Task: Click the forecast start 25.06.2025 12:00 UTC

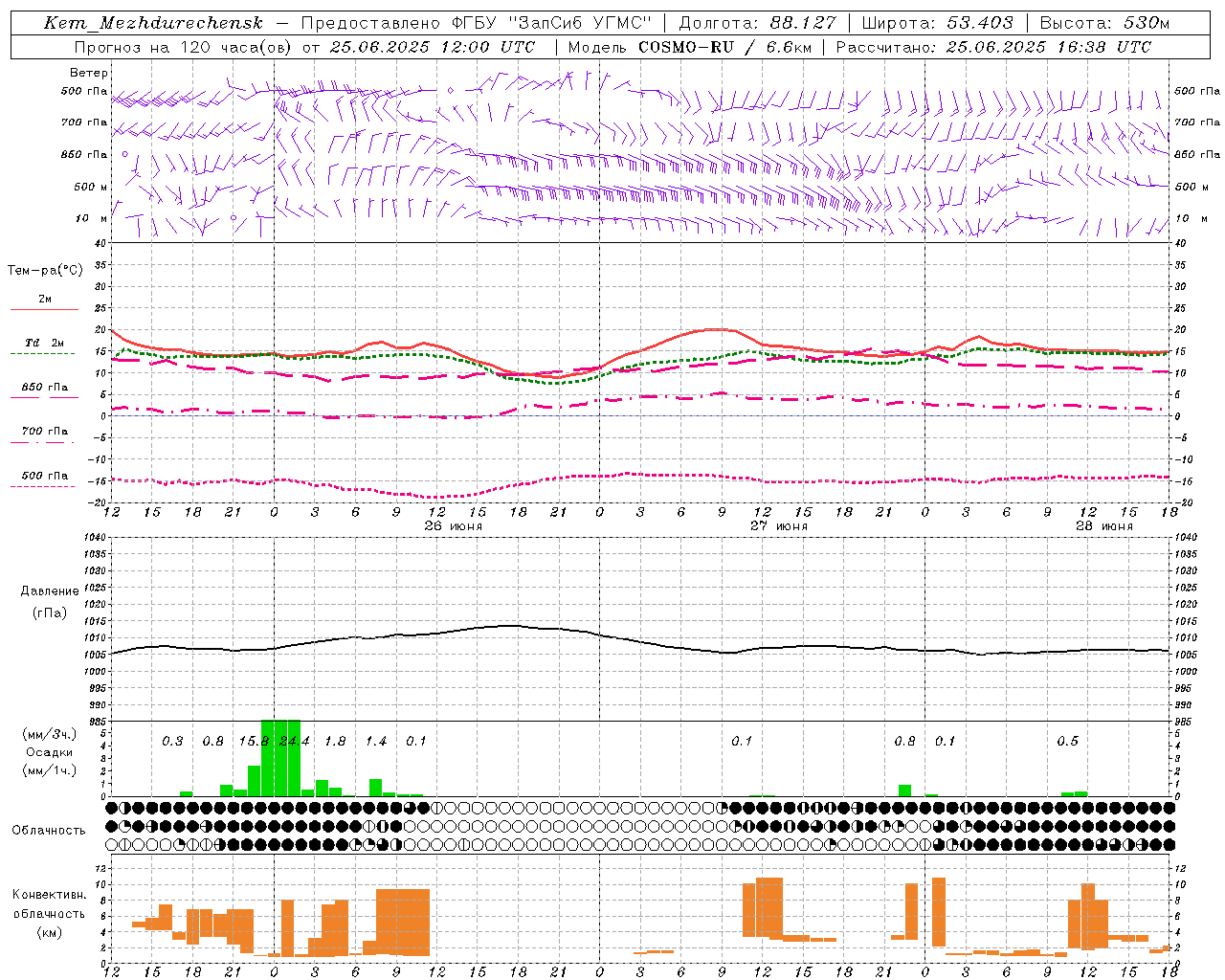Action: 432,47
